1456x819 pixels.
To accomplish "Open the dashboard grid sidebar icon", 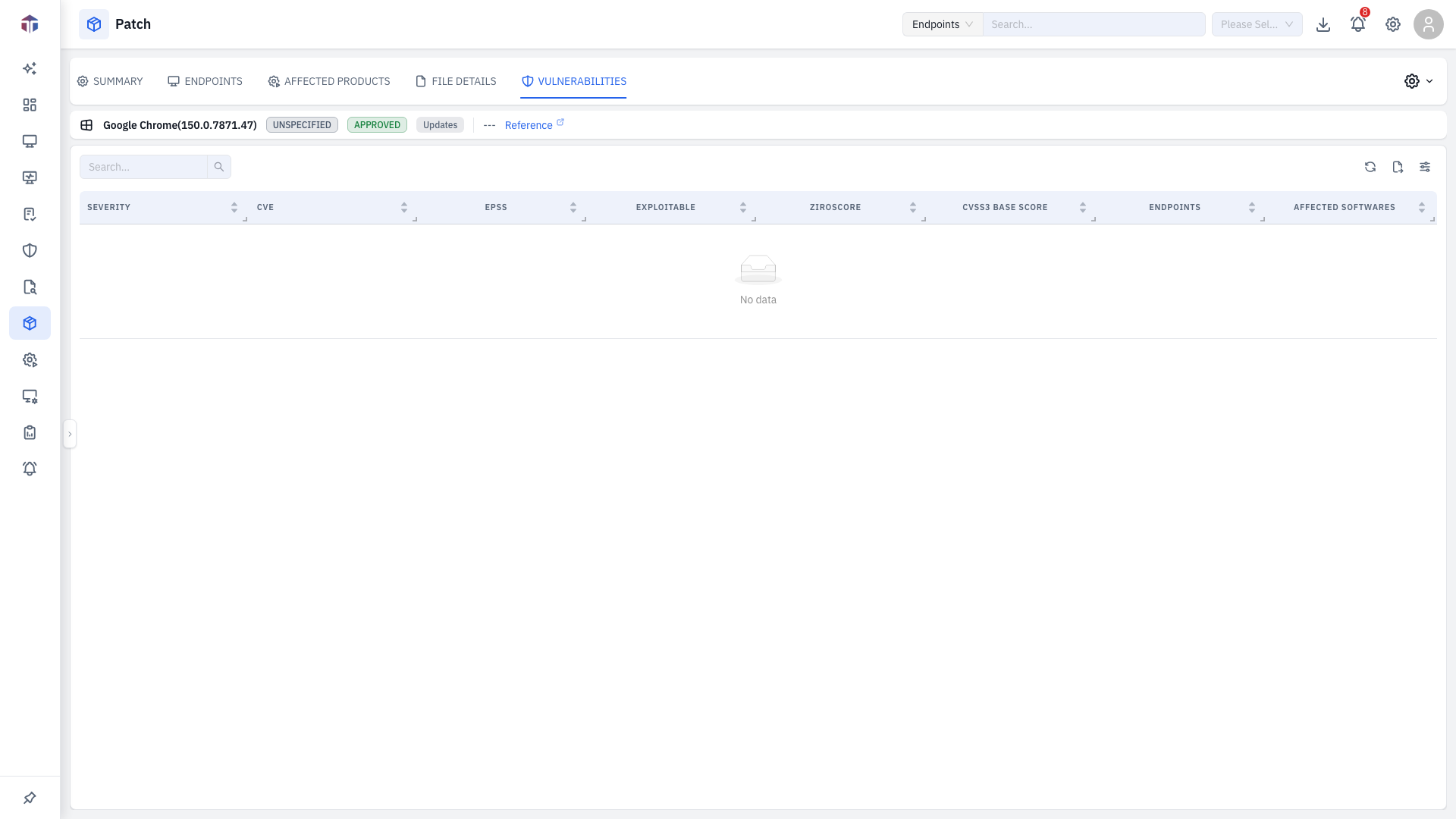I will [30, 105].
